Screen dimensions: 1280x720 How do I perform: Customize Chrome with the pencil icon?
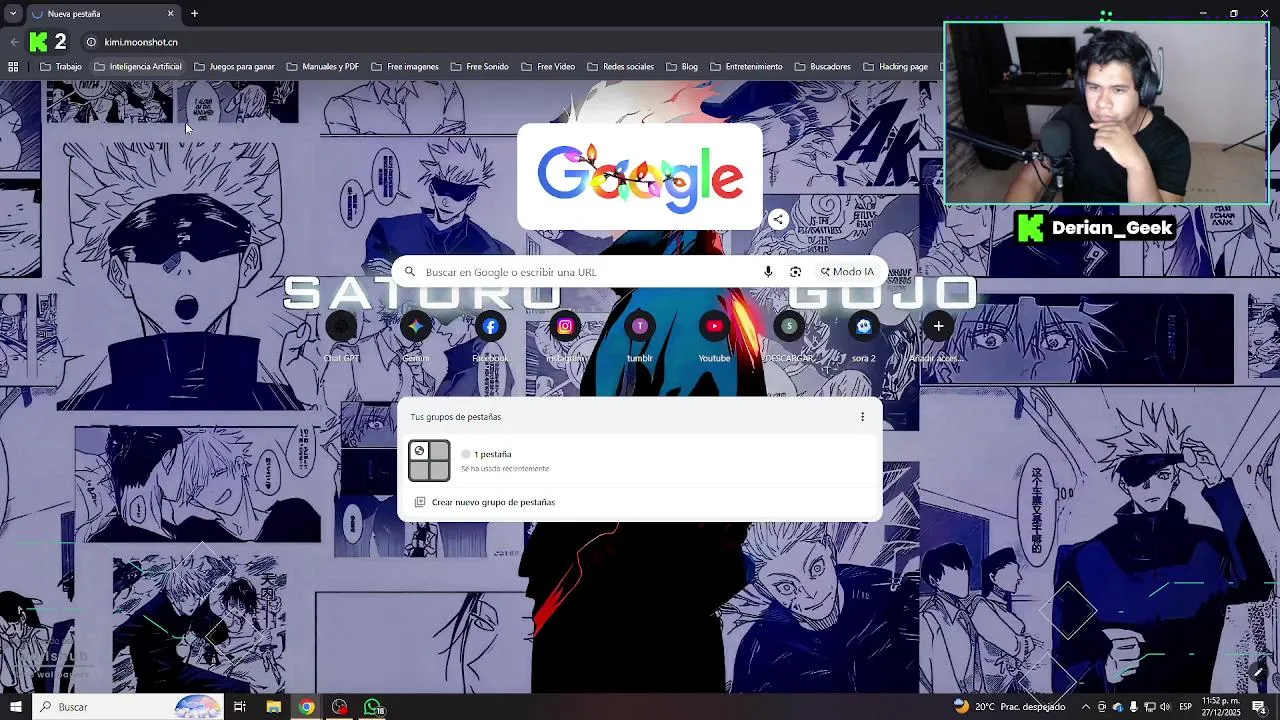[x=1258, y=672]
